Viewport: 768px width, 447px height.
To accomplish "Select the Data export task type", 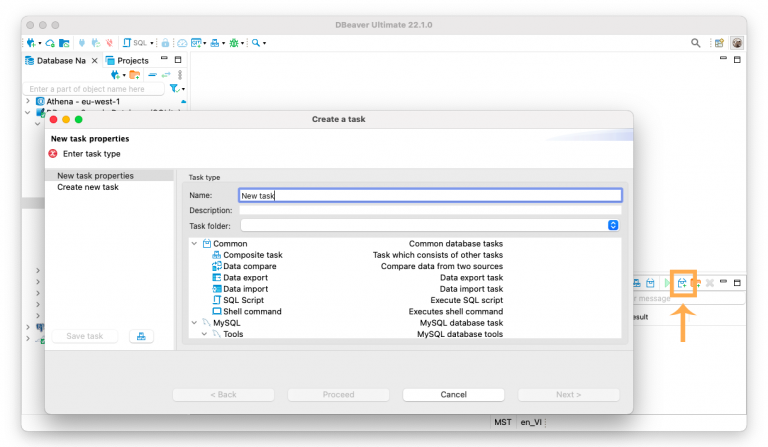I will pyautogui.click(x=245, y=278).
